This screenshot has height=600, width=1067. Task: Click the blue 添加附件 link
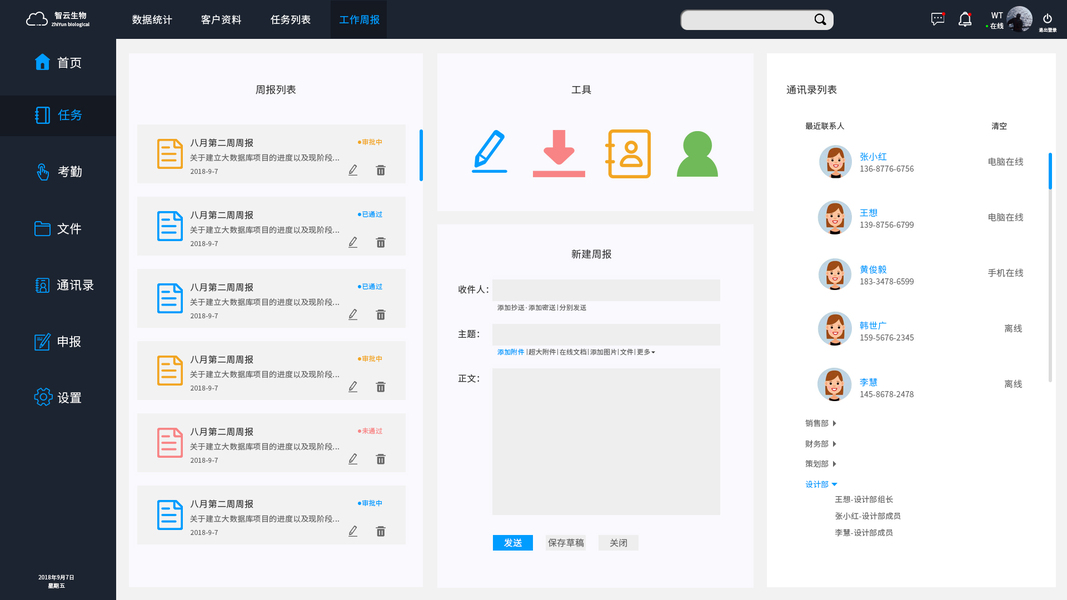tap(510, 352)
